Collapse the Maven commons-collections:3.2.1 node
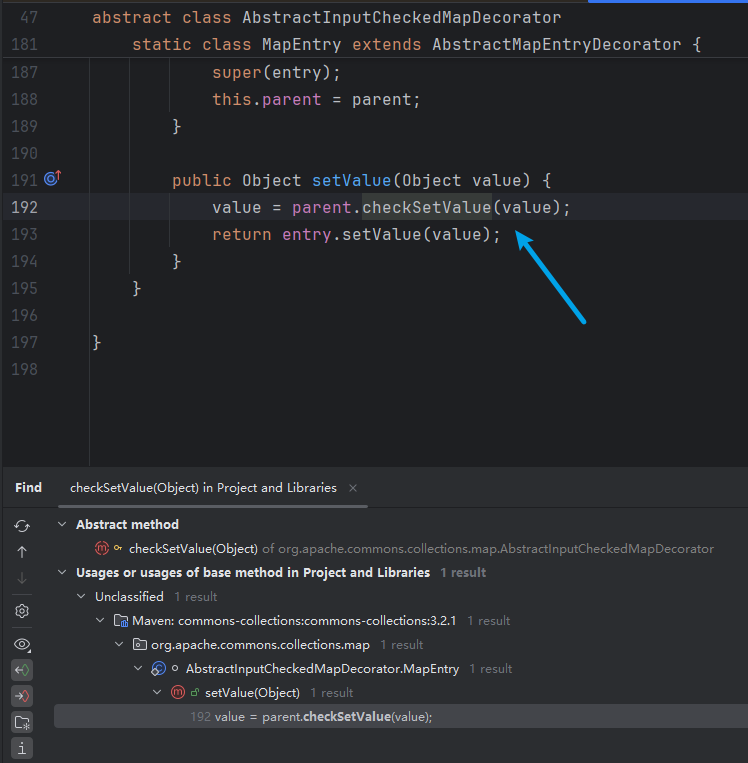This screenshot has width=748, height=763. pos(100,620)
